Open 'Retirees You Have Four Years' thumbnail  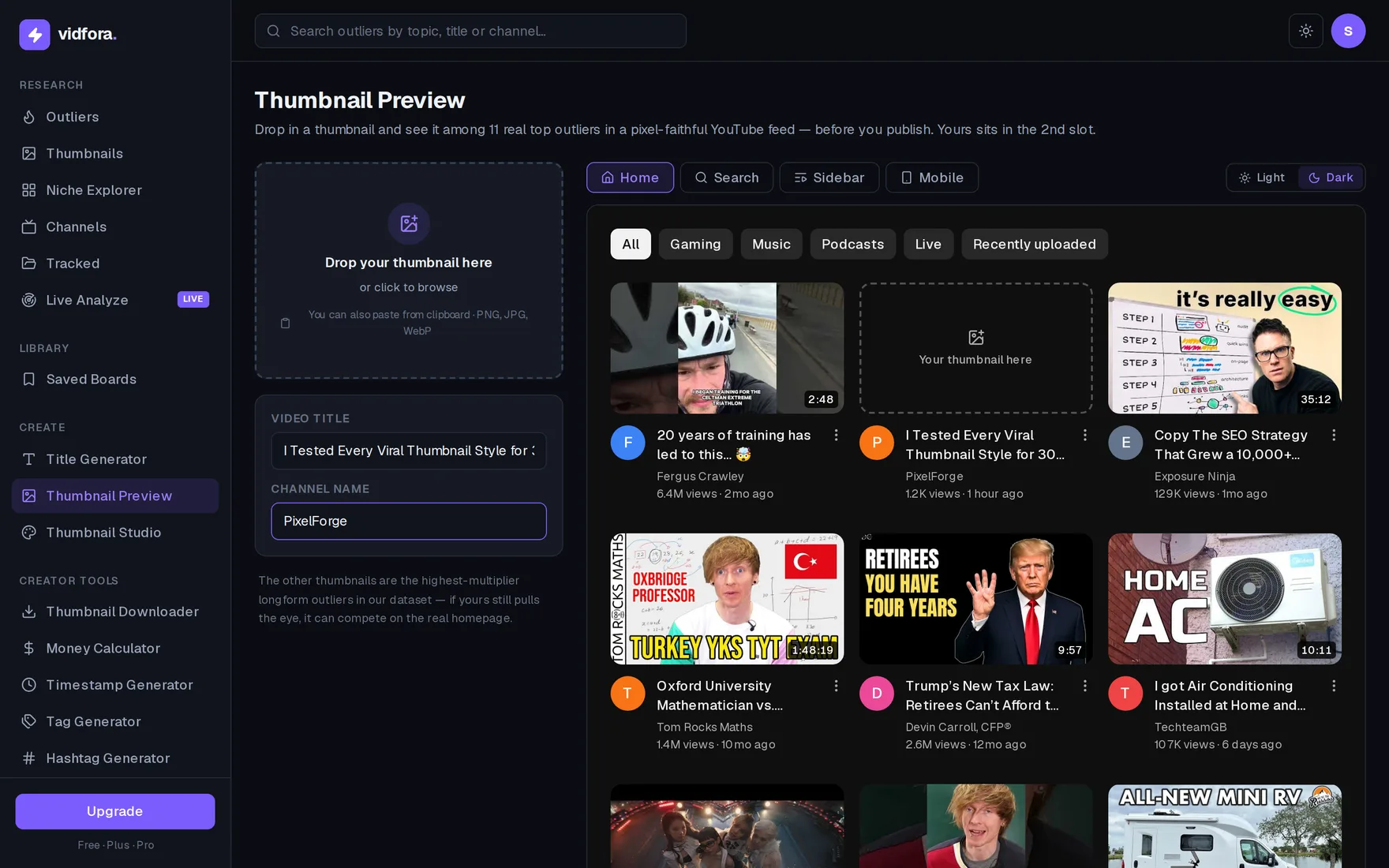coord(975,599)
